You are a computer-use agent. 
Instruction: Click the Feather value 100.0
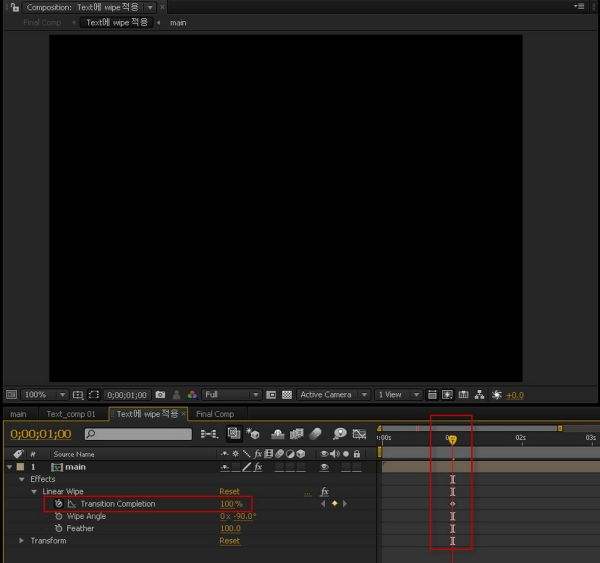coord(230,528)
